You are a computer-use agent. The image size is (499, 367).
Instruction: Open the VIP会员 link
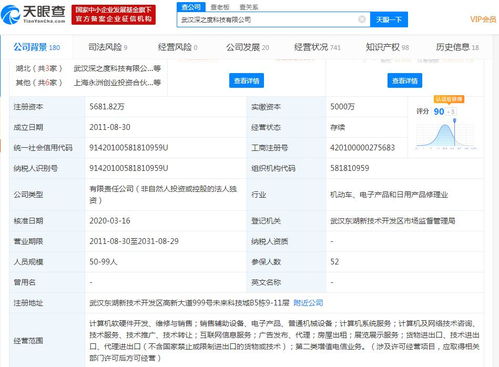[483, 19]
